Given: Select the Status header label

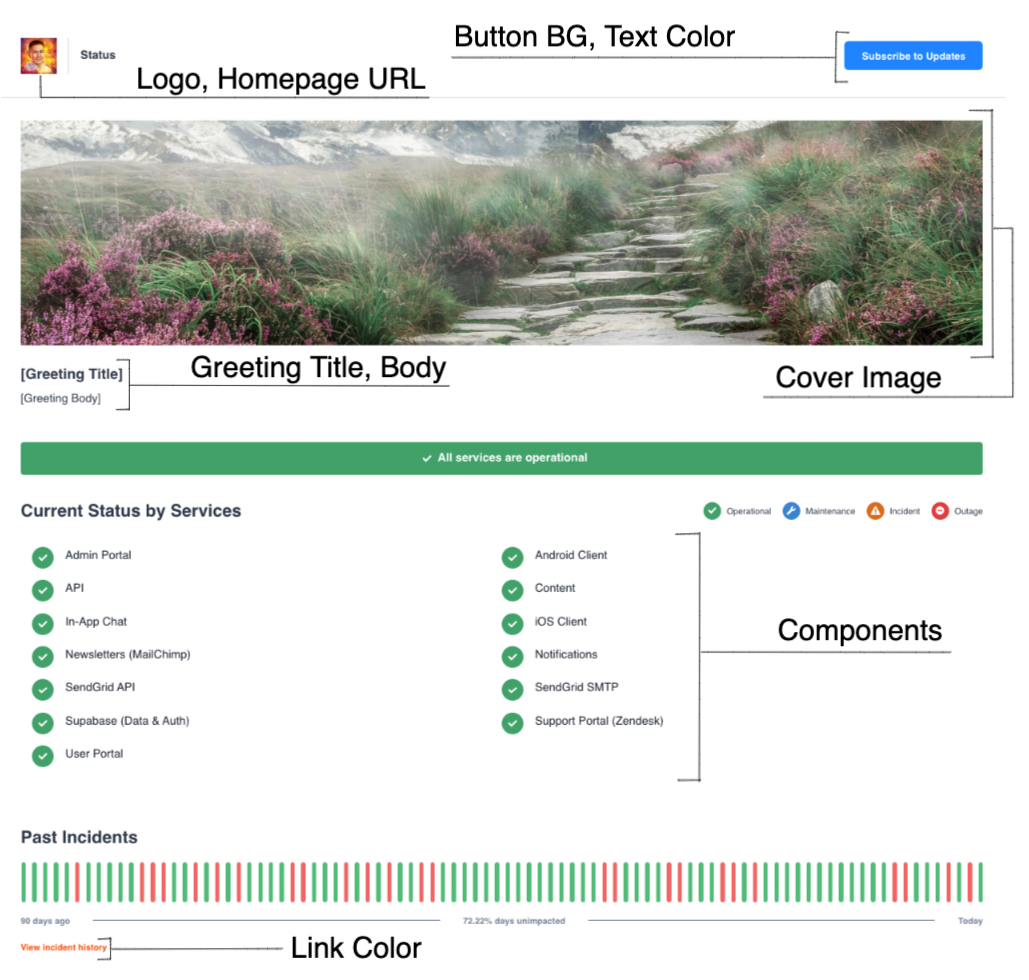Looking at the screenshot, I should pos(98,55).
